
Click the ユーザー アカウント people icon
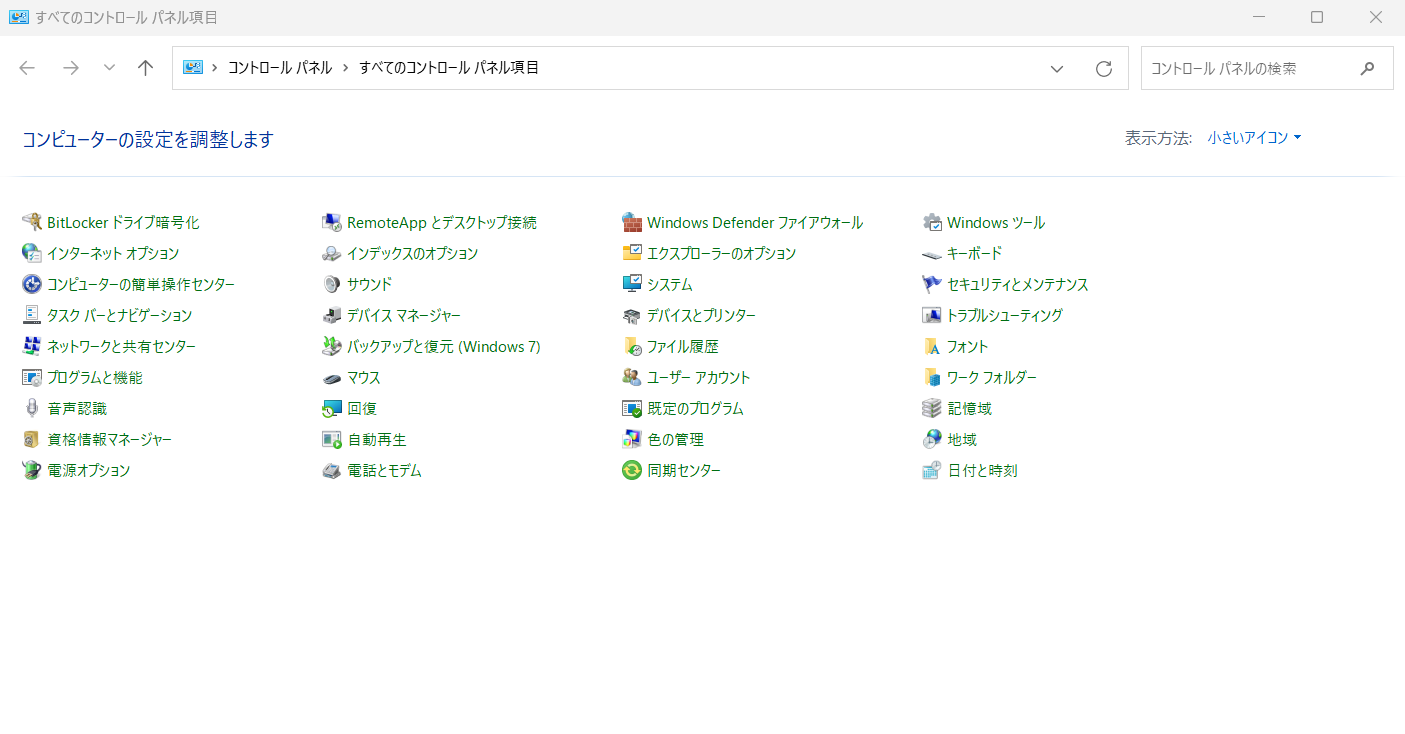pos(631,377)
